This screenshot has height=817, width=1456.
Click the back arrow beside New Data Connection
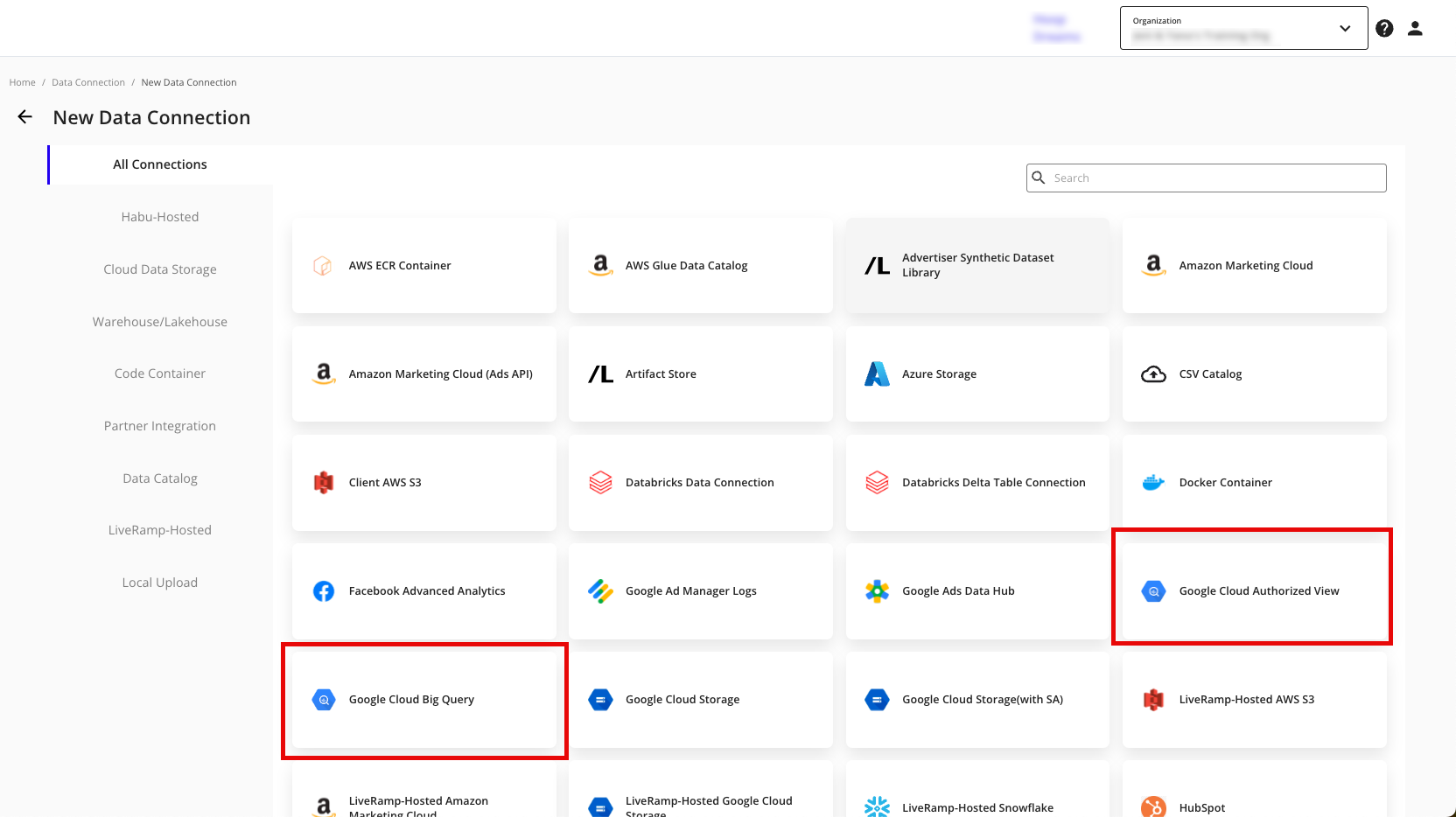(x=25, y=117)
